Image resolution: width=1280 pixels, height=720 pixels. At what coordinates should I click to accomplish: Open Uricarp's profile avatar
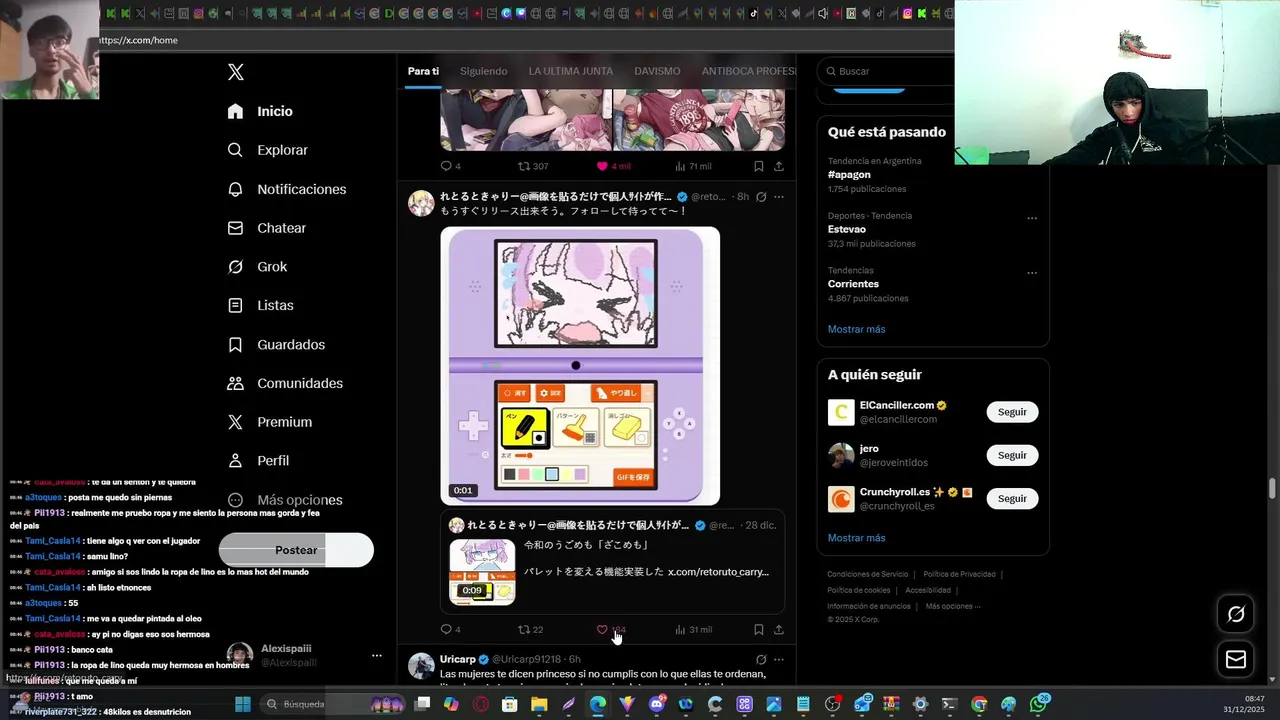point(422,666)
